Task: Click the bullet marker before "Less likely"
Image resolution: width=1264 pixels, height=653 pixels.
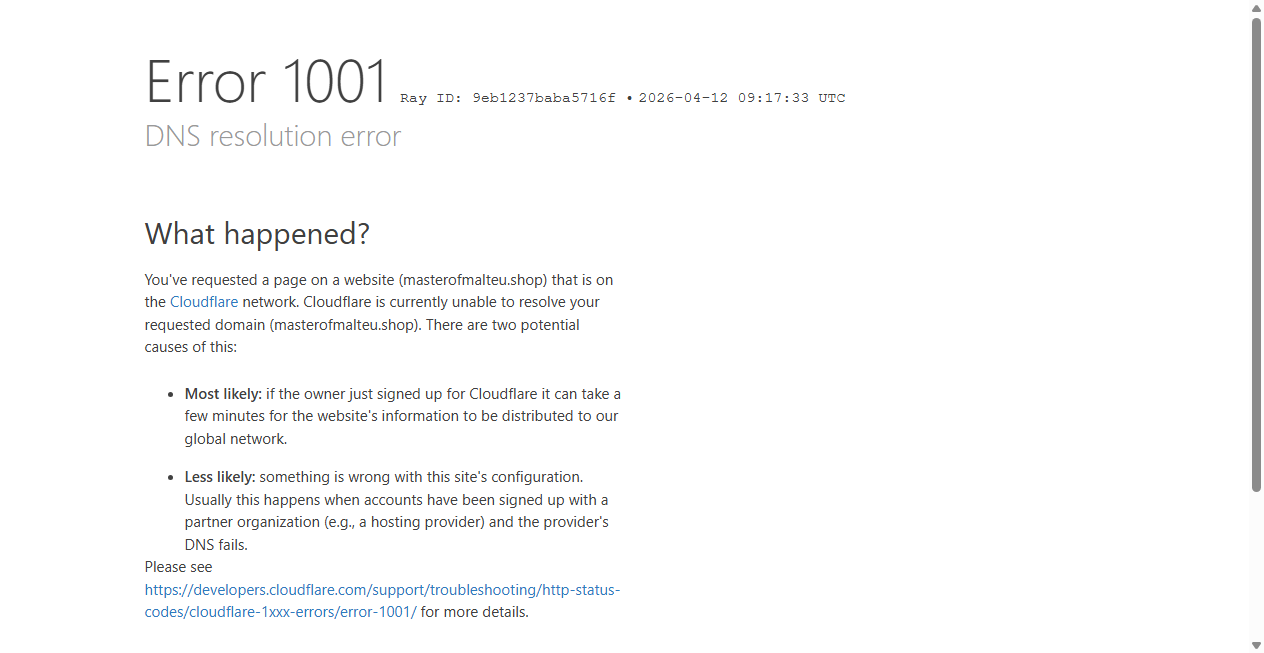Action: click(172, 478)
